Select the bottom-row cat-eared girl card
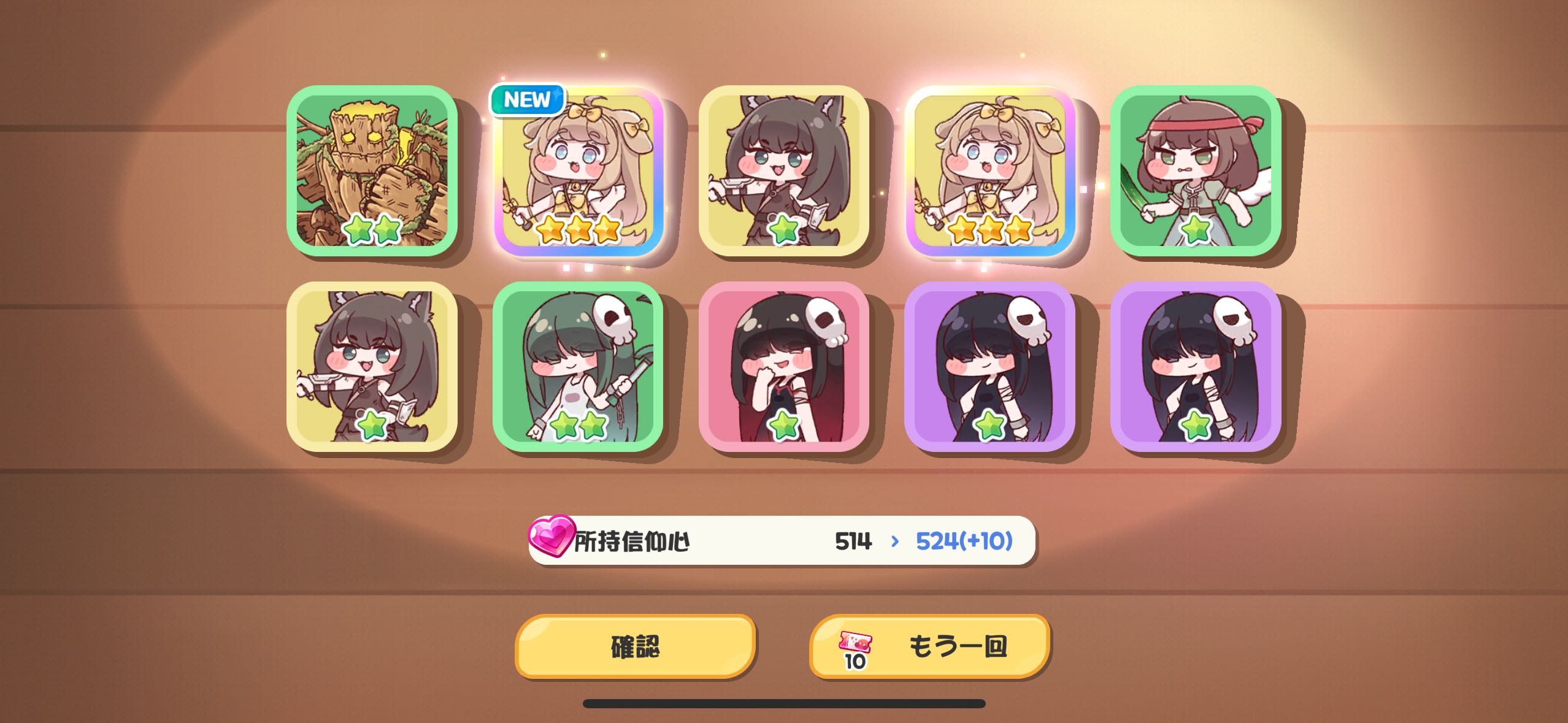This screenshot has width=1568, height=723. 372,367
